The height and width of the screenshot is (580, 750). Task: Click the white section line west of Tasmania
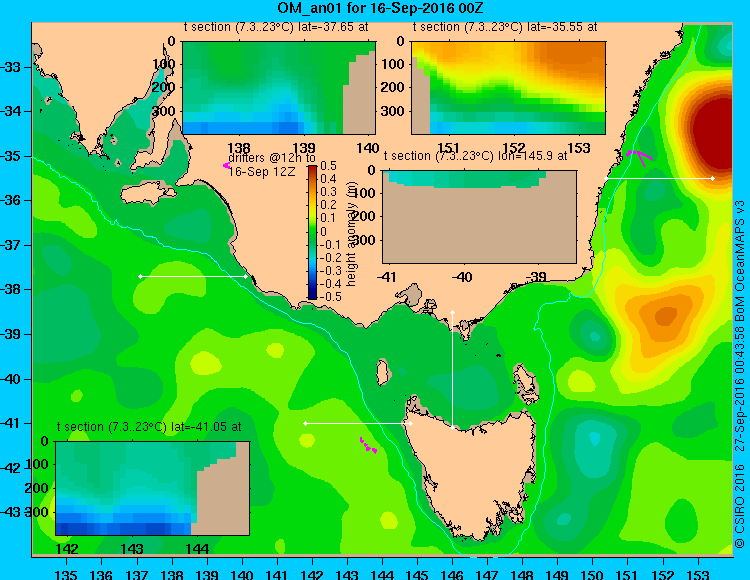pyautogui.click(x=358, y=423)
